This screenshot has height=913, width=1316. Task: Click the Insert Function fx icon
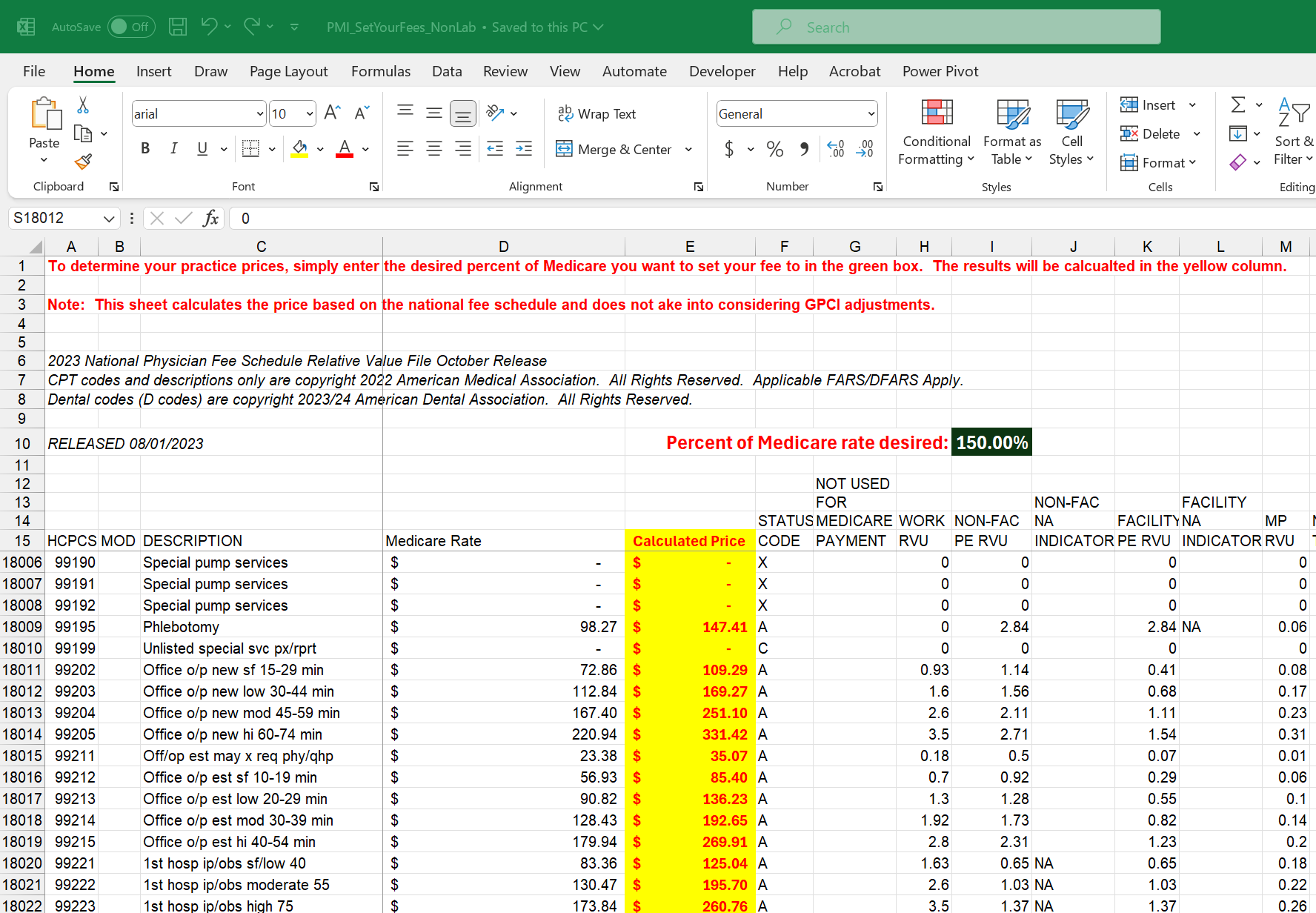(x=210, y=218)
